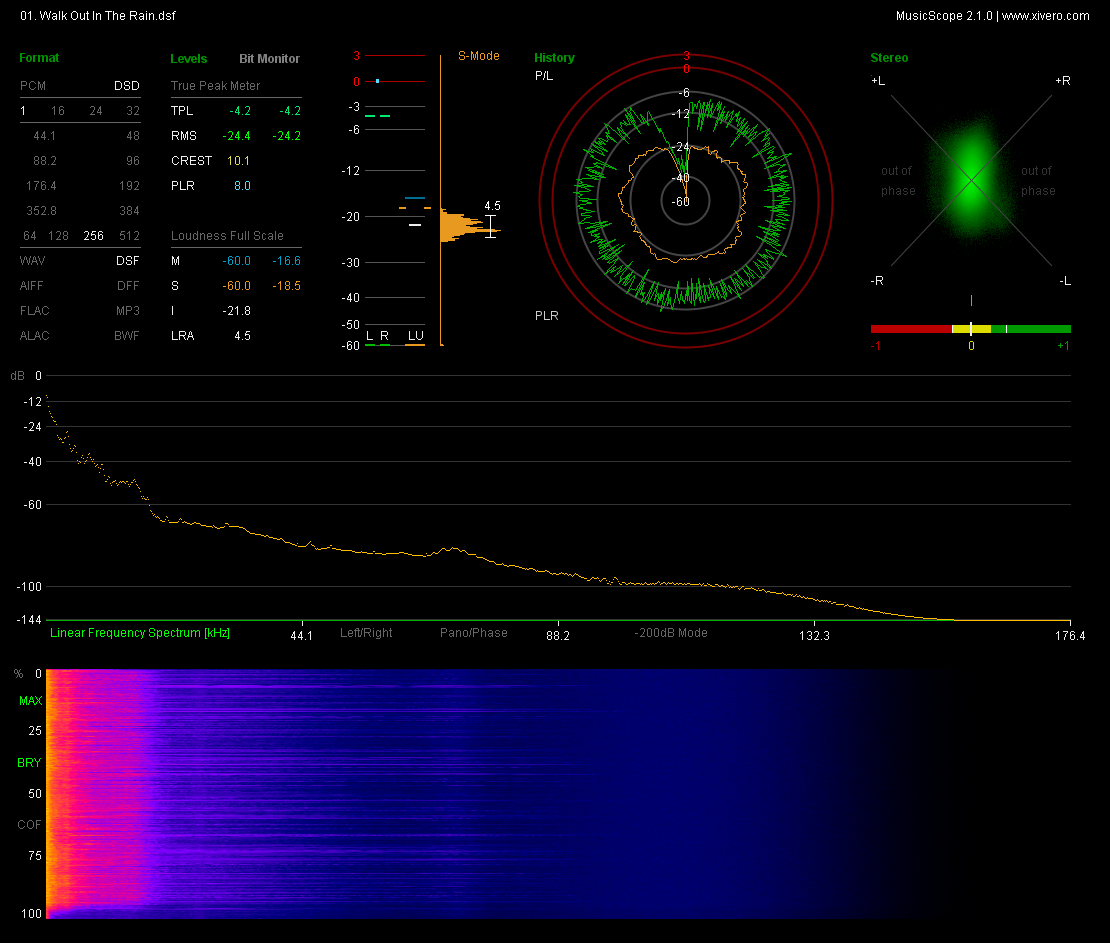Screen dimensions: 1110x945
Task: Click the Linear Frequency Spectrum label
Action: click(140, 633)
